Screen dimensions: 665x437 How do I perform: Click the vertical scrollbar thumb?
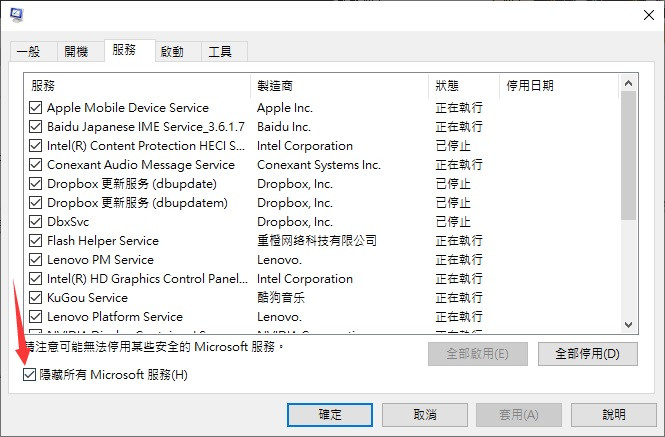(x=629, y=155)
